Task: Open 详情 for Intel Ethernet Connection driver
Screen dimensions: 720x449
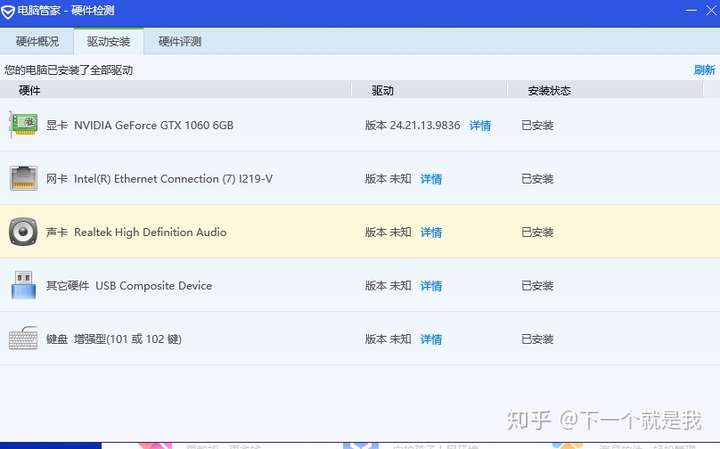Action: tap(431, 179)
